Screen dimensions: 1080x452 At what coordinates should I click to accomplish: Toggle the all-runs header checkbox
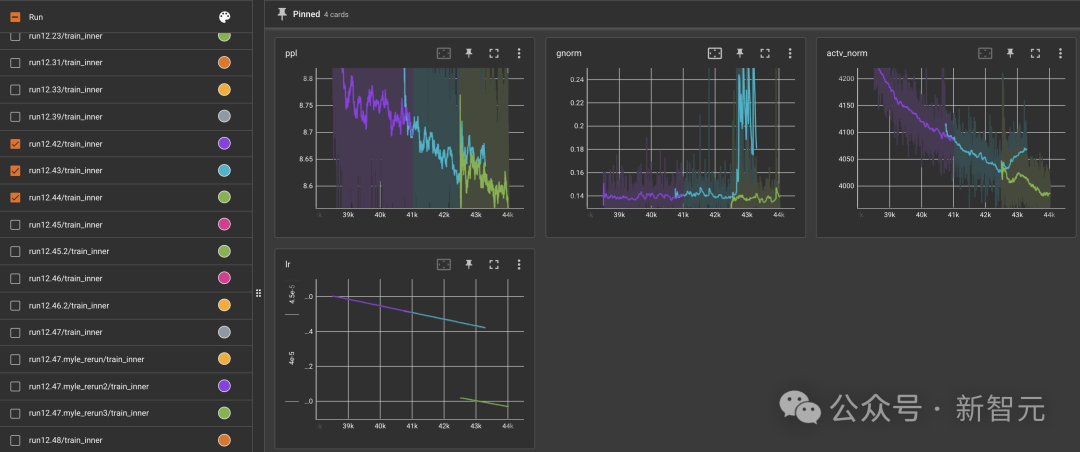(x=15, y=17)
